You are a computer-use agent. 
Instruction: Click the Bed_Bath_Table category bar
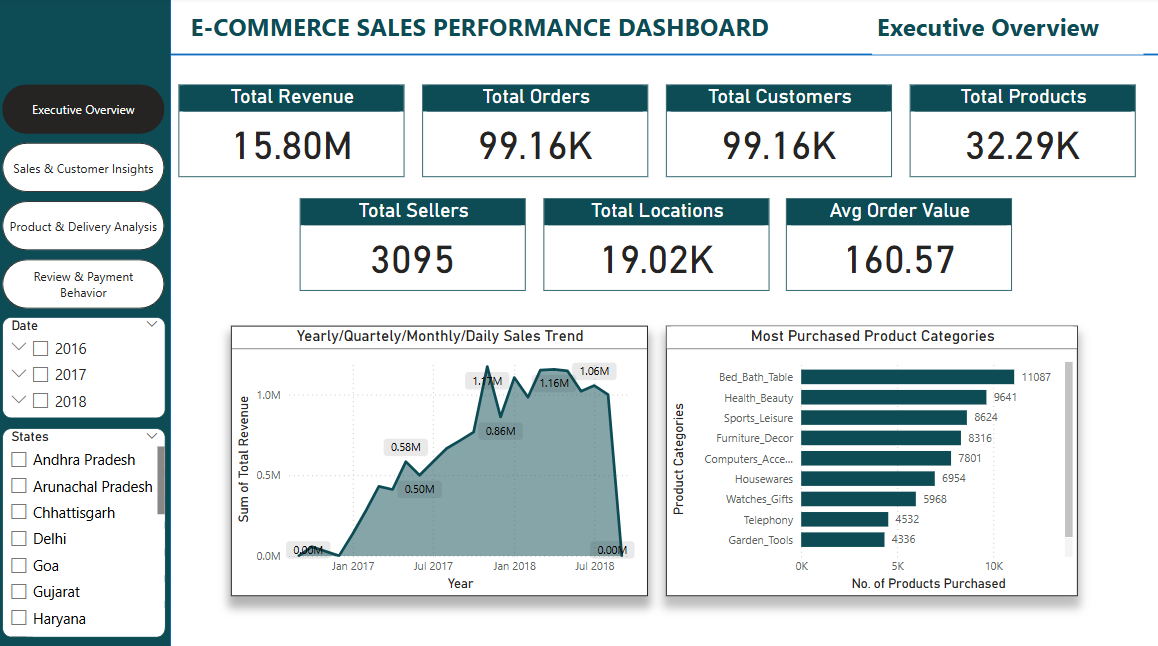pyautogui.click(x=905, y=378)
